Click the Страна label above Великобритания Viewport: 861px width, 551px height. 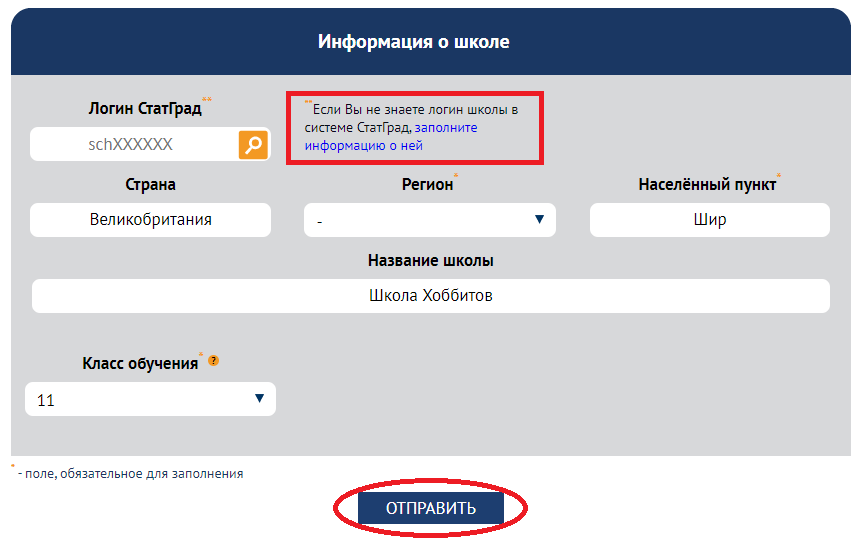150,184
